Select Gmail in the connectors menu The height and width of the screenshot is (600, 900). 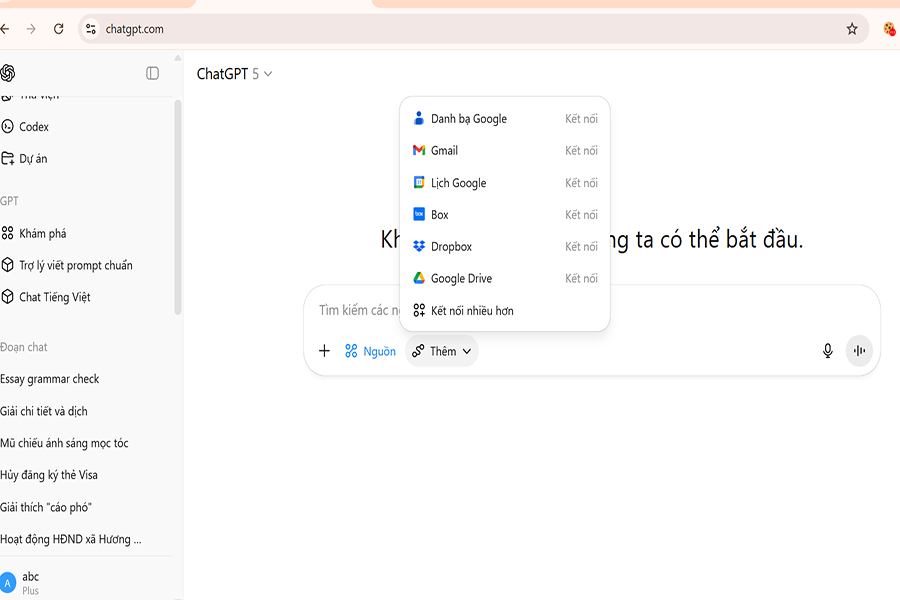[x=444, y=150]
